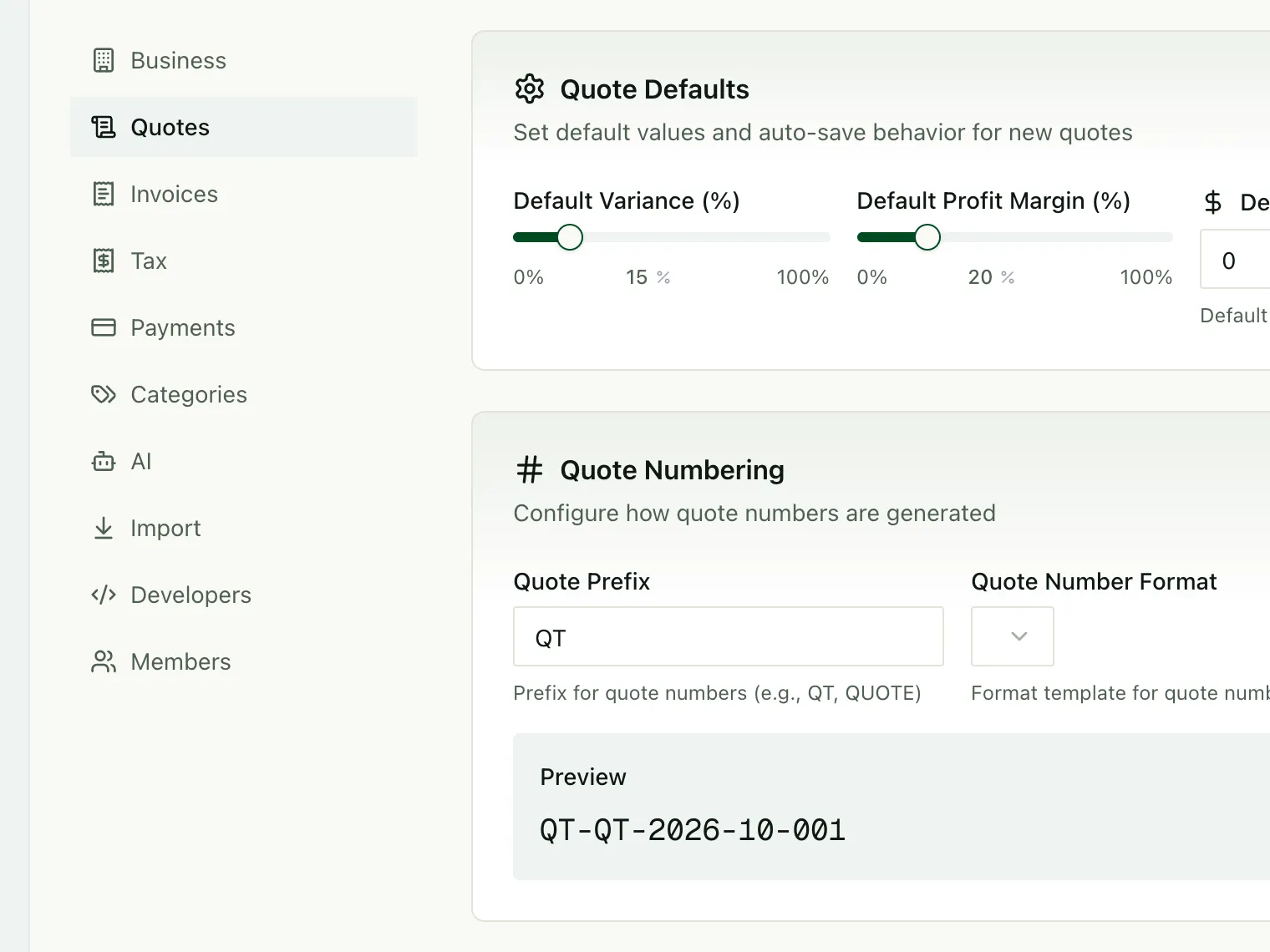Click the Default Profit Margin (%) label
Screen dimensions: 1270x952
993,201
